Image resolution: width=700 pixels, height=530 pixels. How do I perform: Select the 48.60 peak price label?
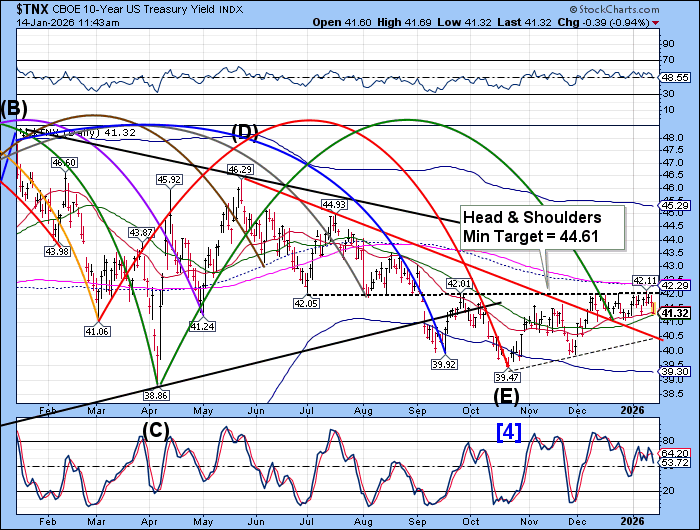[65, 162]
